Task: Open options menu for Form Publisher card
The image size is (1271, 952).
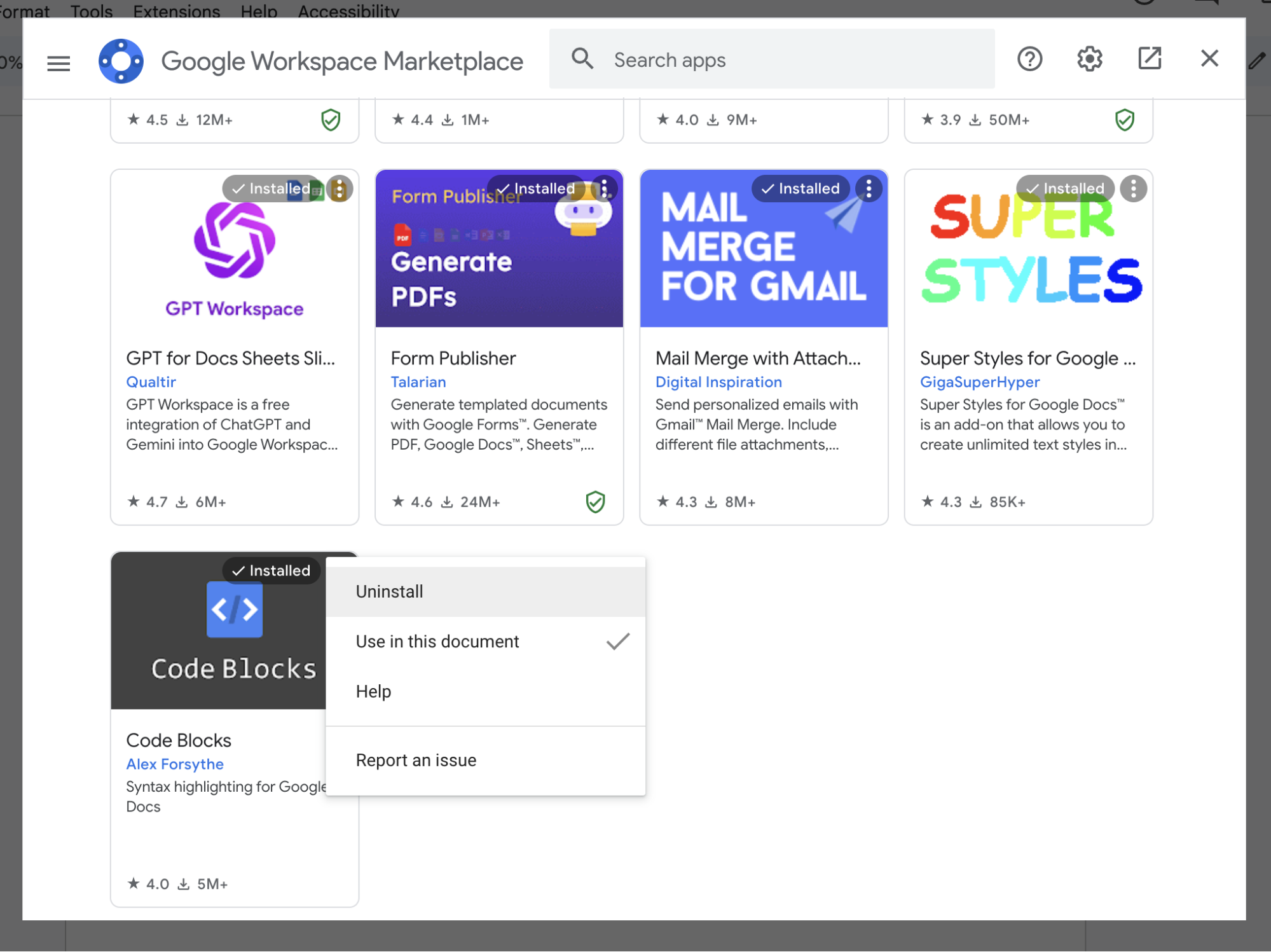Action: point(604,189)
